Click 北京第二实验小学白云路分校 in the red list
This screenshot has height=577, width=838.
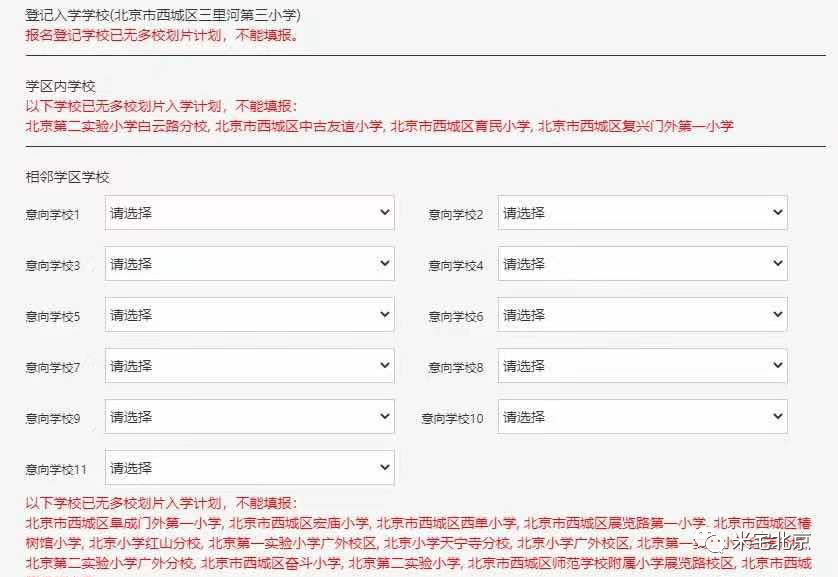(x=117, y=126)
